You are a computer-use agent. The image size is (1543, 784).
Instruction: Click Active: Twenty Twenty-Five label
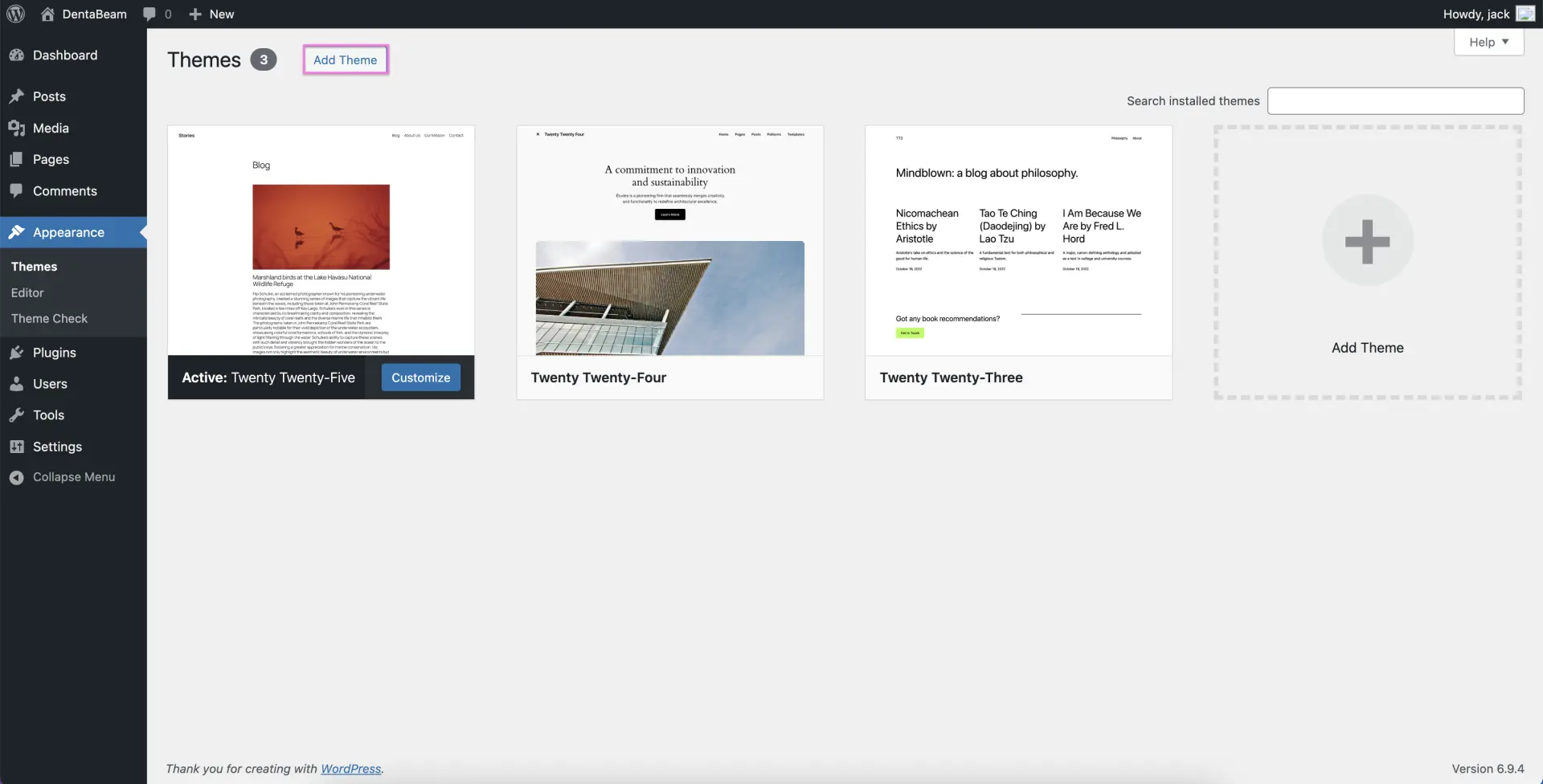pos(268,378)
